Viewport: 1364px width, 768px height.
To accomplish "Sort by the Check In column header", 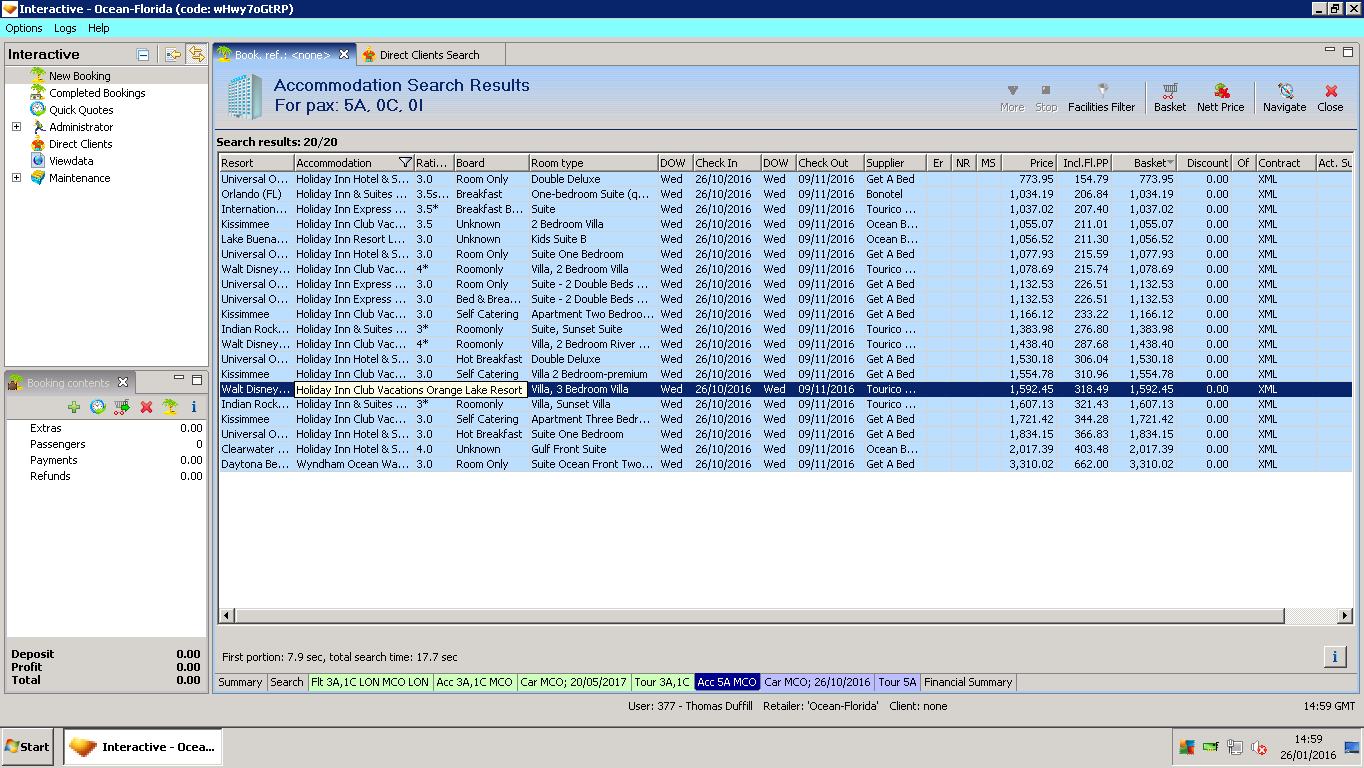I will pos(726,163).
